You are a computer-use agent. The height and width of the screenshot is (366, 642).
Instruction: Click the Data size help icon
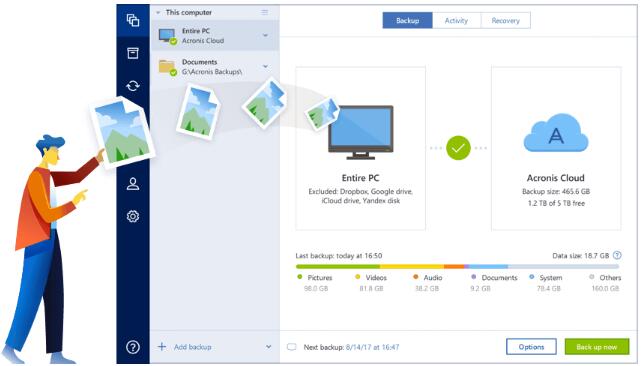(617, 255)
